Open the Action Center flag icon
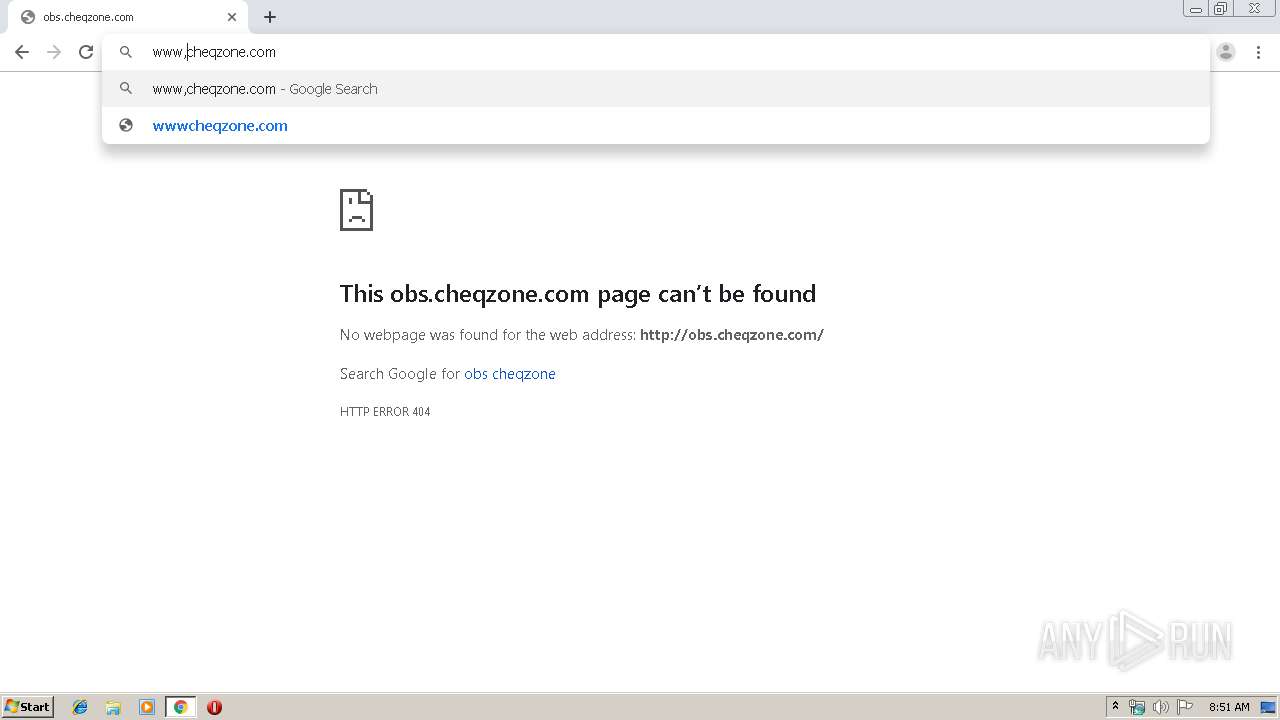The height and width of the screenshot is (720, 1280). [x=1185, y=707]
